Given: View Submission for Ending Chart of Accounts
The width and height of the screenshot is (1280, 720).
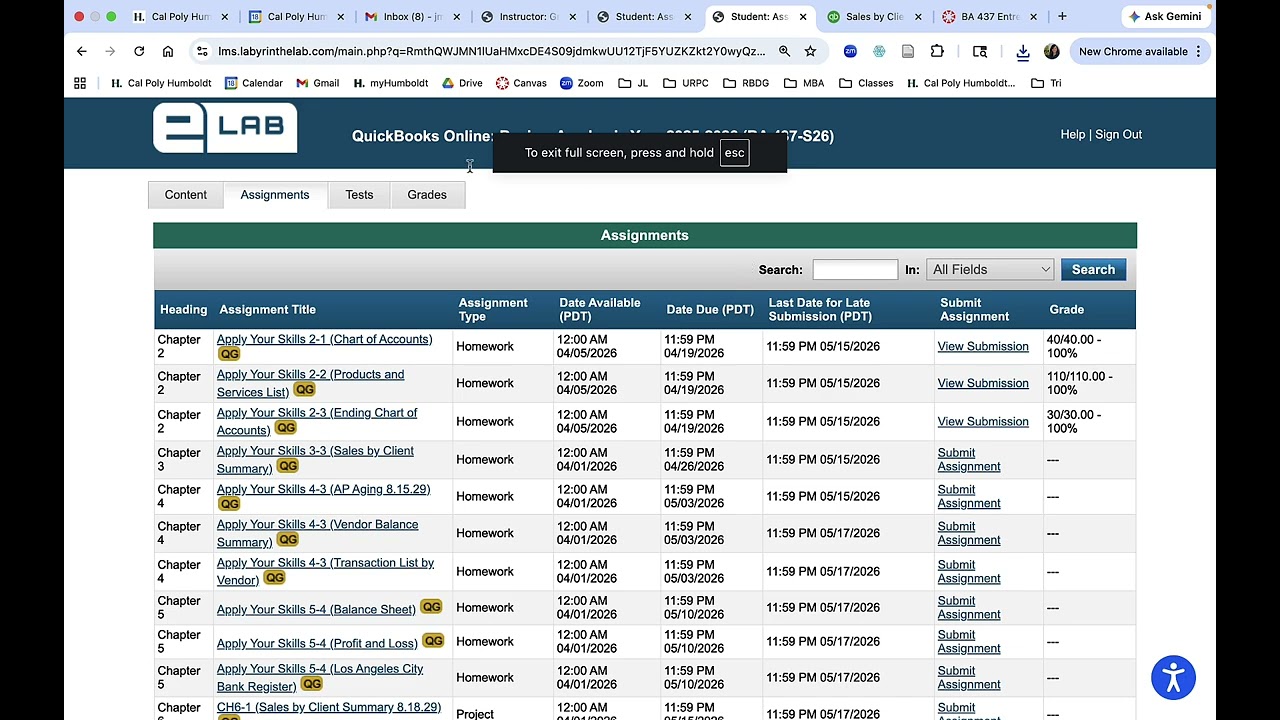Looking at the screenshot, I should click(983, 421).
